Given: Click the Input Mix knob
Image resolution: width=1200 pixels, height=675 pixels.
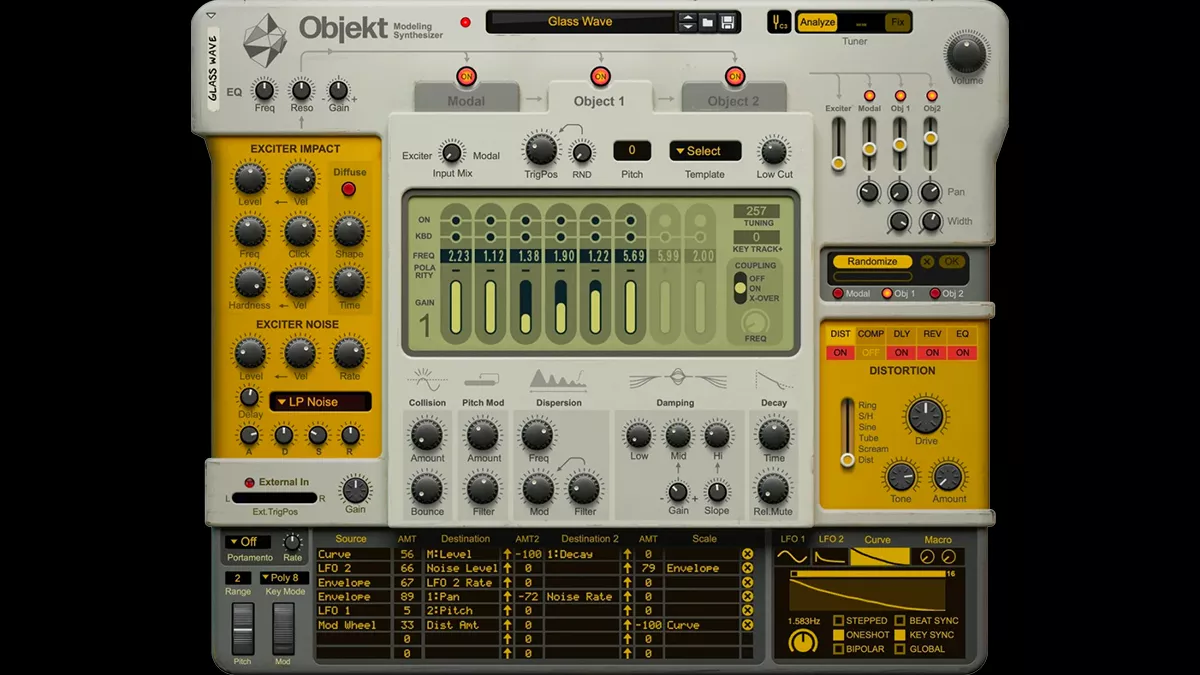Looking at the screenshot, I should click(451, 153).
